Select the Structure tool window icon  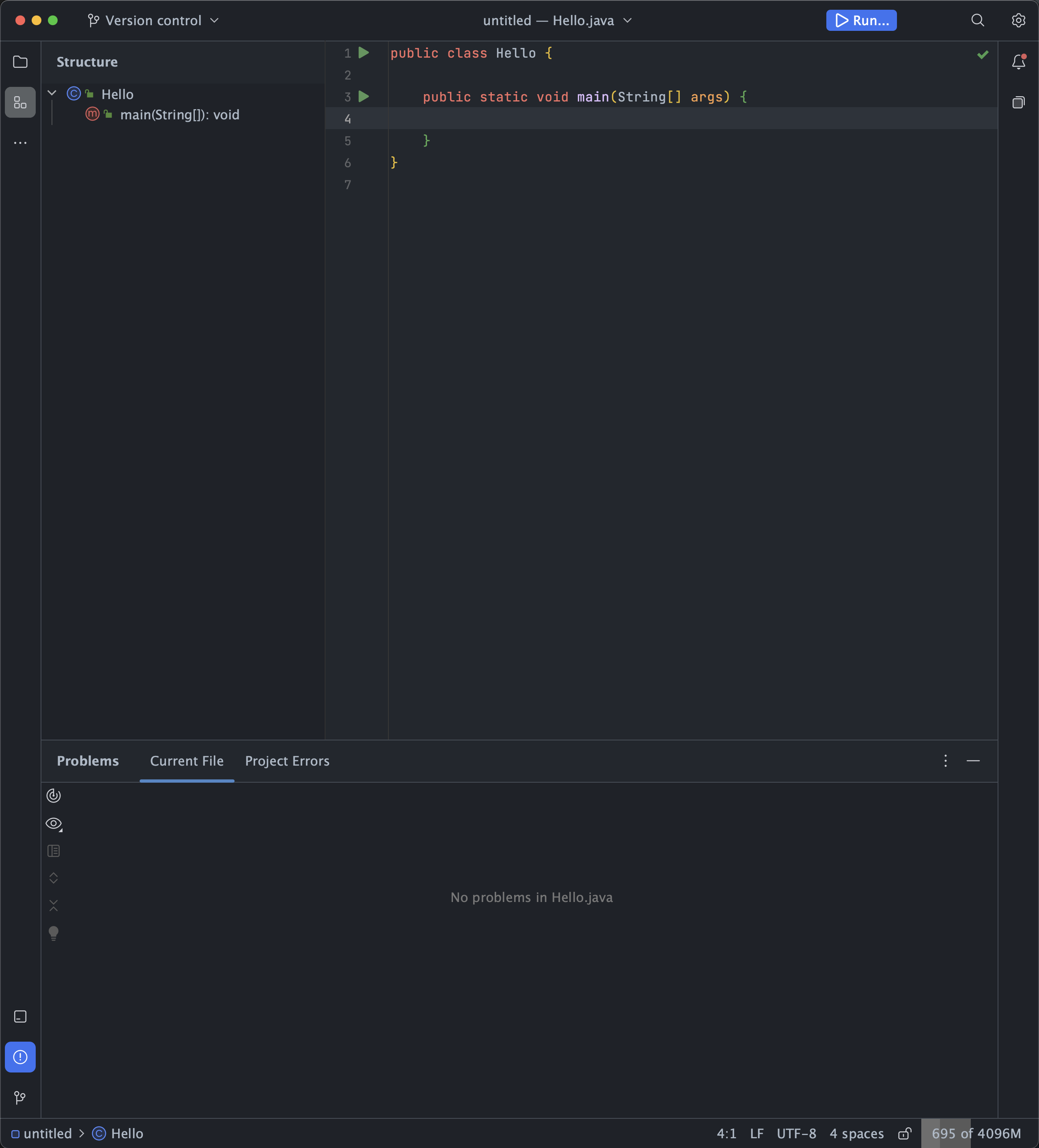tap(20, 102)
